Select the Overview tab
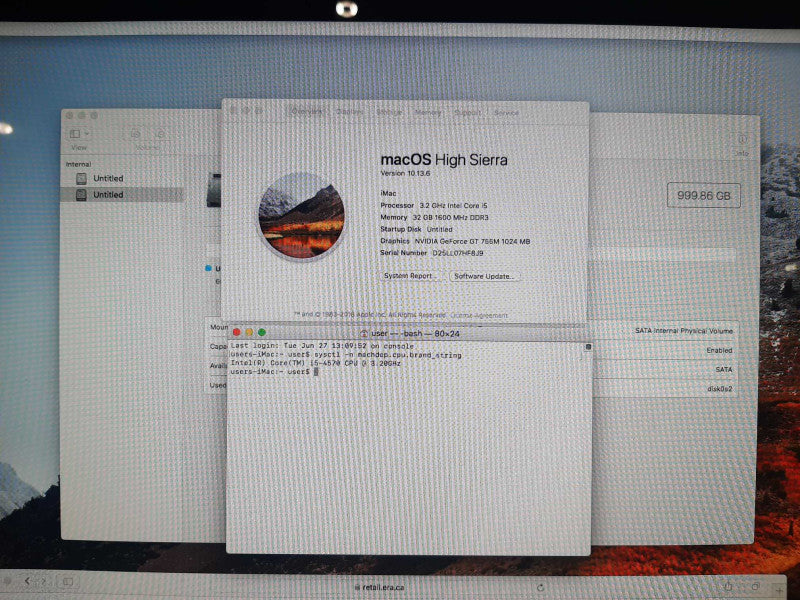This screenshot has height=600, width=800. point(307,112)
